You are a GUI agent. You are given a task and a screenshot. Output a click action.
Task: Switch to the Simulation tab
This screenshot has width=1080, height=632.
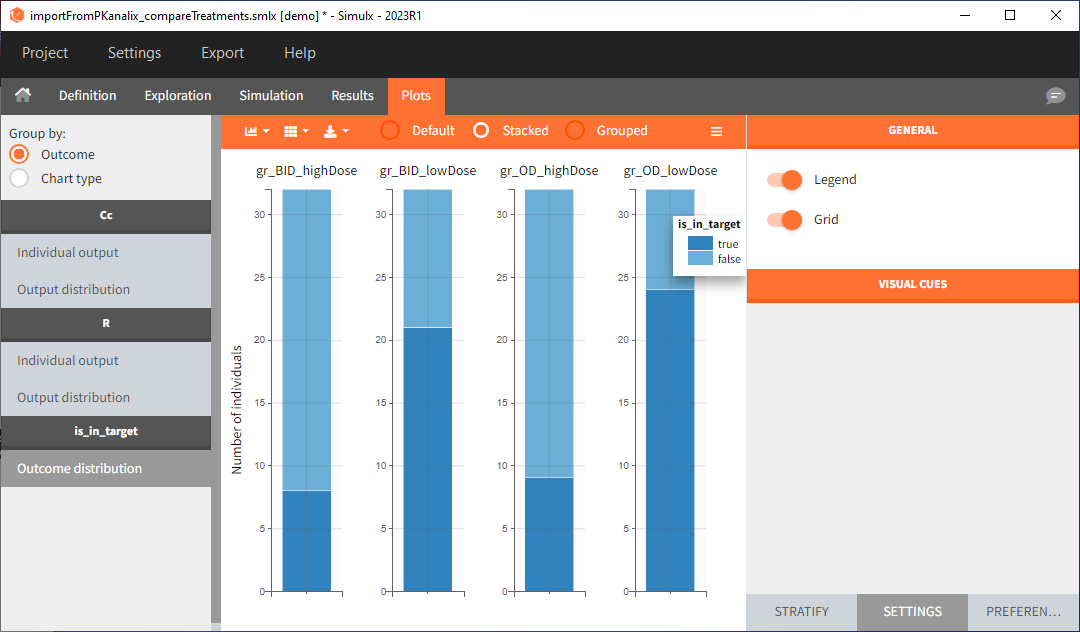pos(271,96)
